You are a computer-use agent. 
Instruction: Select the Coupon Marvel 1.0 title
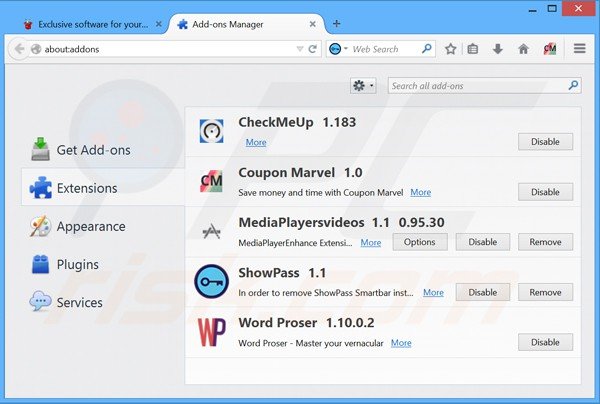coord(300,173)
